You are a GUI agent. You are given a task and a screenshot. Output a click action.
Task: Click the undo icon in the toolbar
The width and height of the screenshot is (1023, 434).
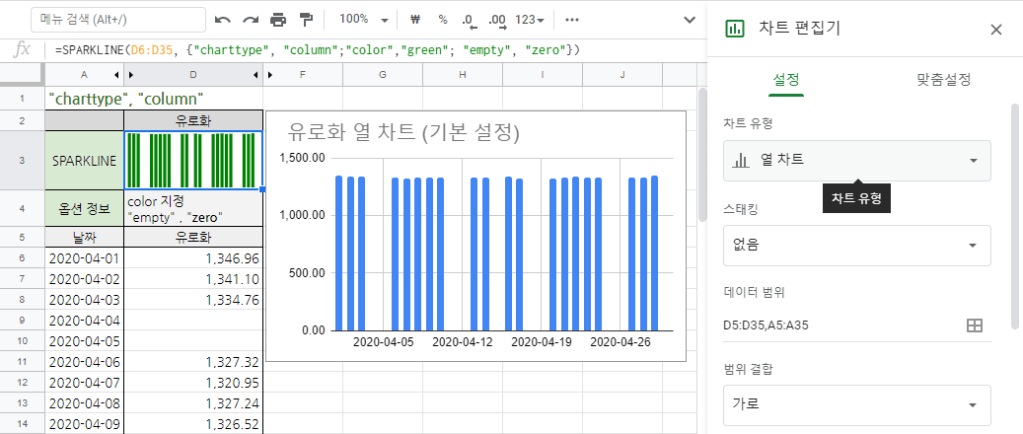pos(222,20)
